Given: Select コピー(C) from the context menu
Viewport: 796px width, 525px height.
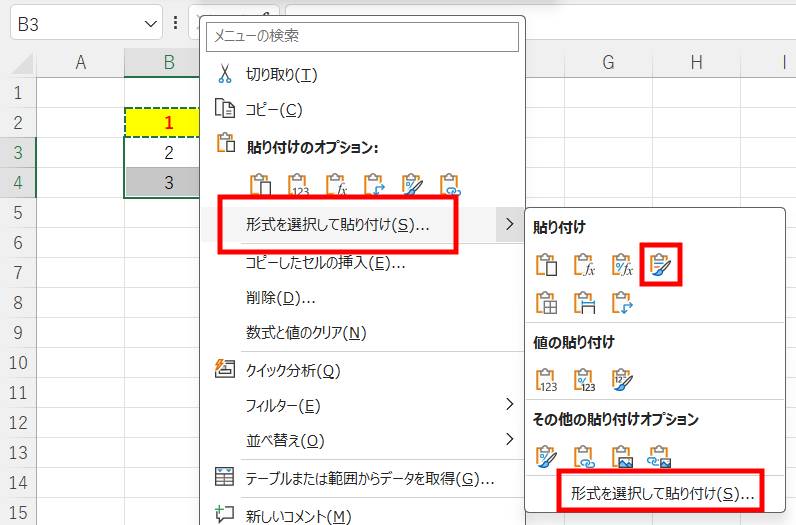Looking at the screenshot, I should click(362, 110).
